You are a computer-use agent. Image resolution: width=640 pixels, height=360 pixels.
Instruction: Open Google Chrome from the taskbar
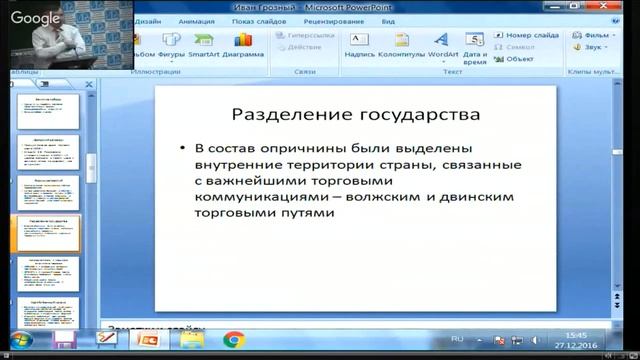click(x=234, y=340)
